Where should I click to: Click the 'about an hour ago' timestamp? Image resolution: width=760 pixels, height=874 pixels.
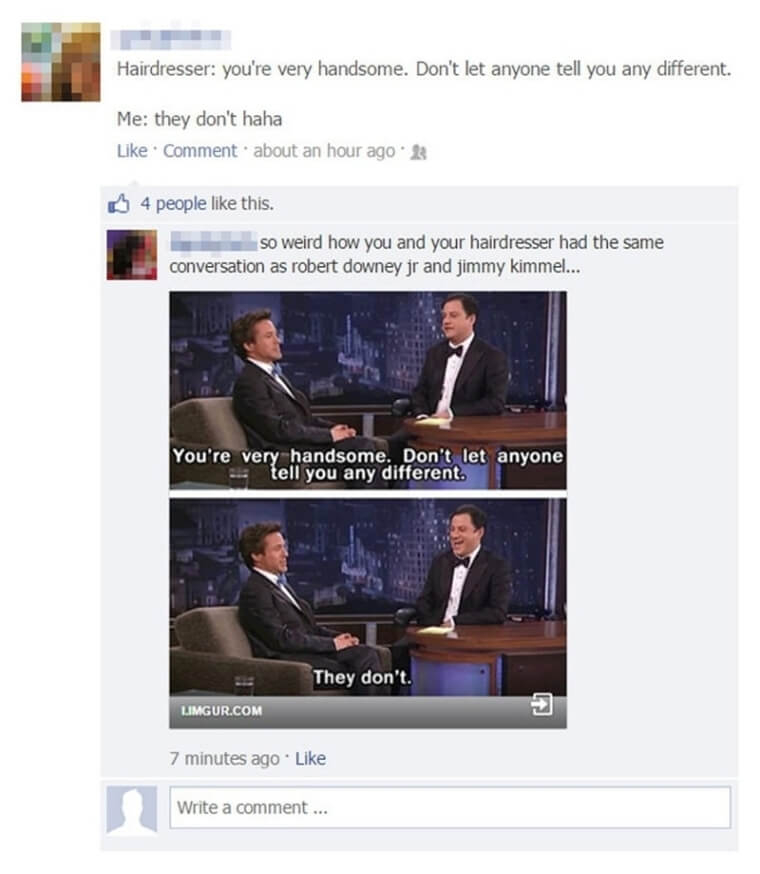point(324,150)
